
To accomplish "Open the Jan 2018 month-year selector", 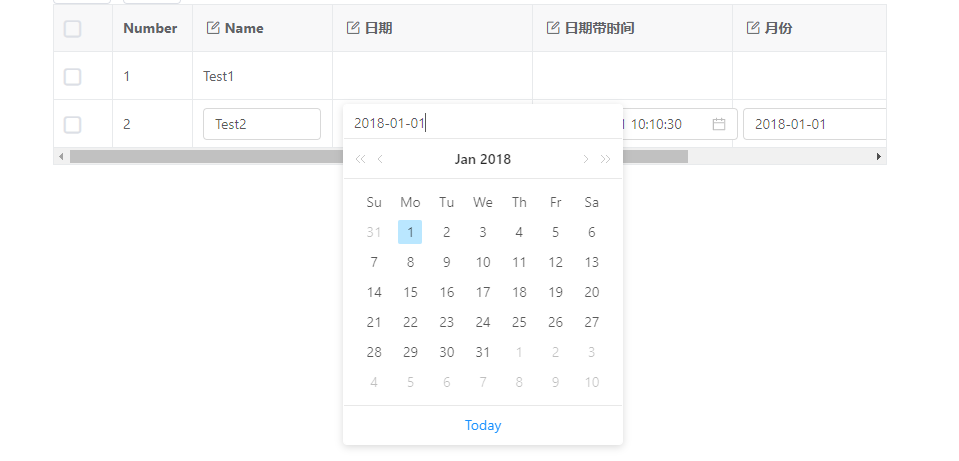I will tap(482, 159).
